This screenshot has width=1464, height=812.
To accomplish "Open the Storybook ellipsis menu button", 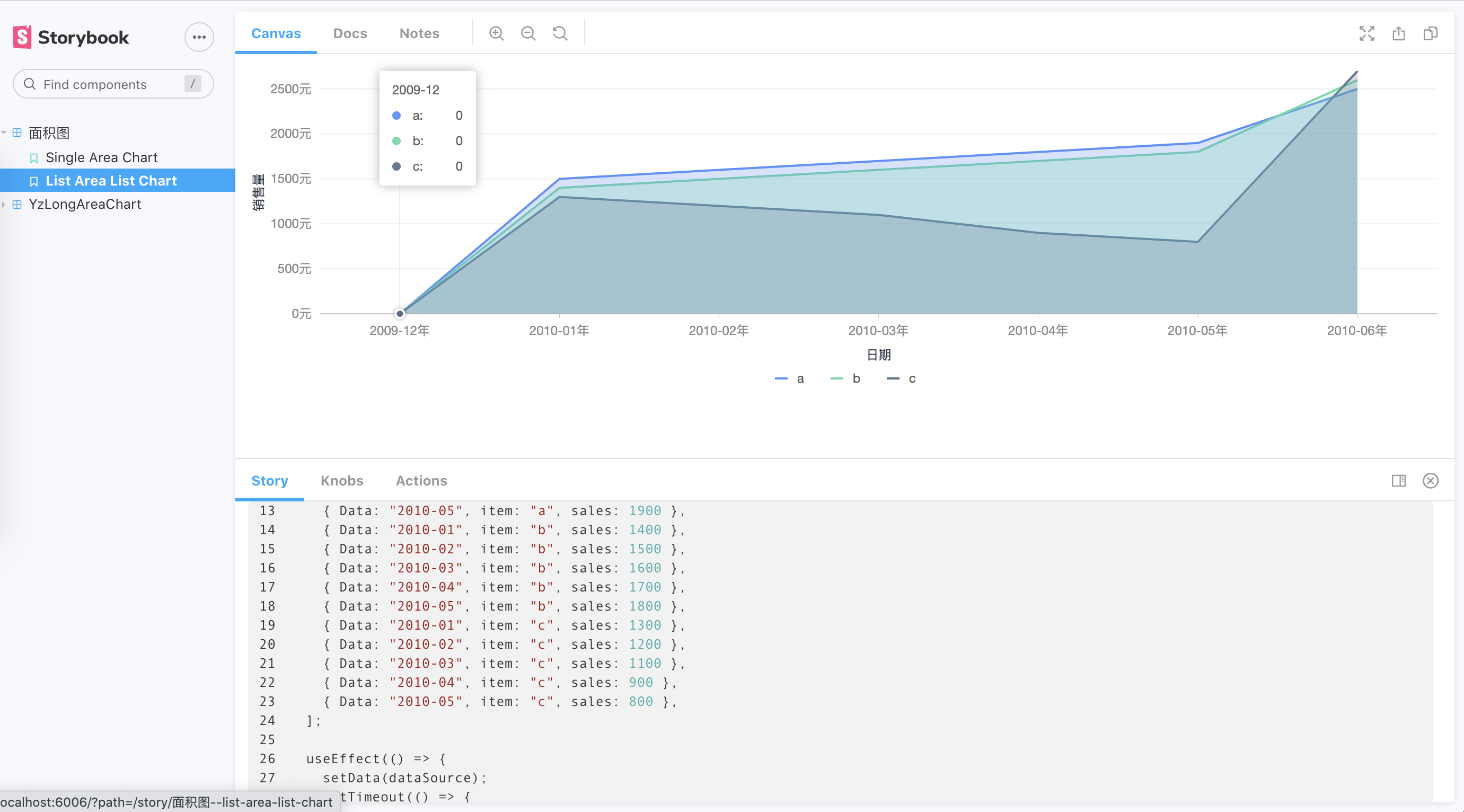I will 199,38.
